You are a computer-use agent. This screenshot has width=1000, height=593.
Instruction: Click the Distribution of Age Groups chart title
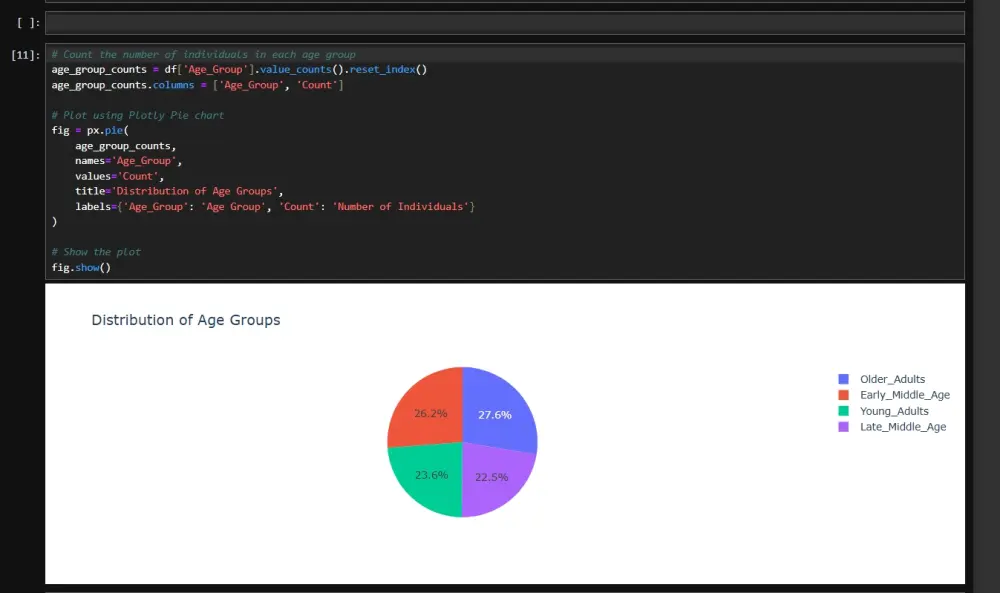point(186,320)
